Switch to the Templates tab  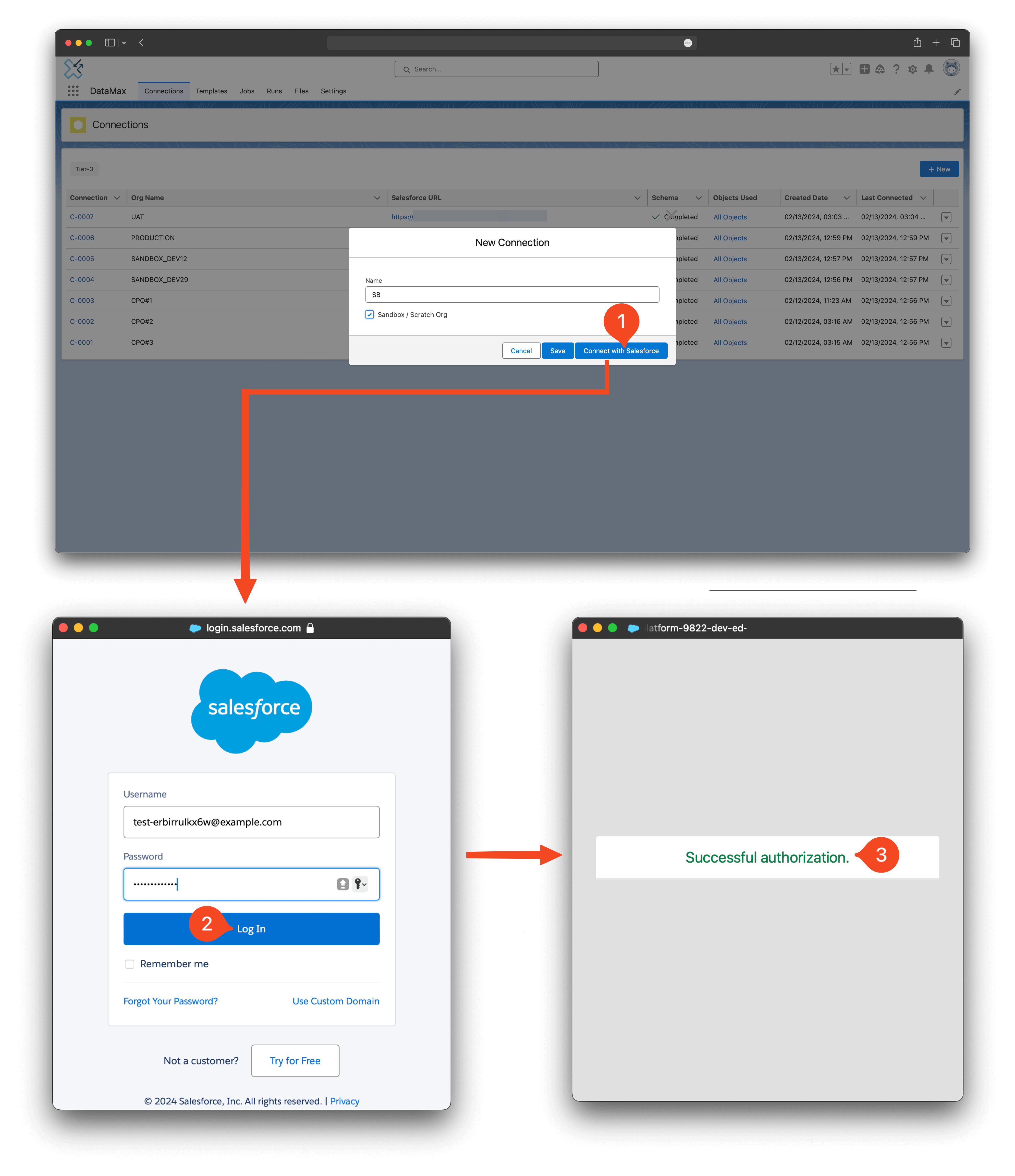point(211,91)
